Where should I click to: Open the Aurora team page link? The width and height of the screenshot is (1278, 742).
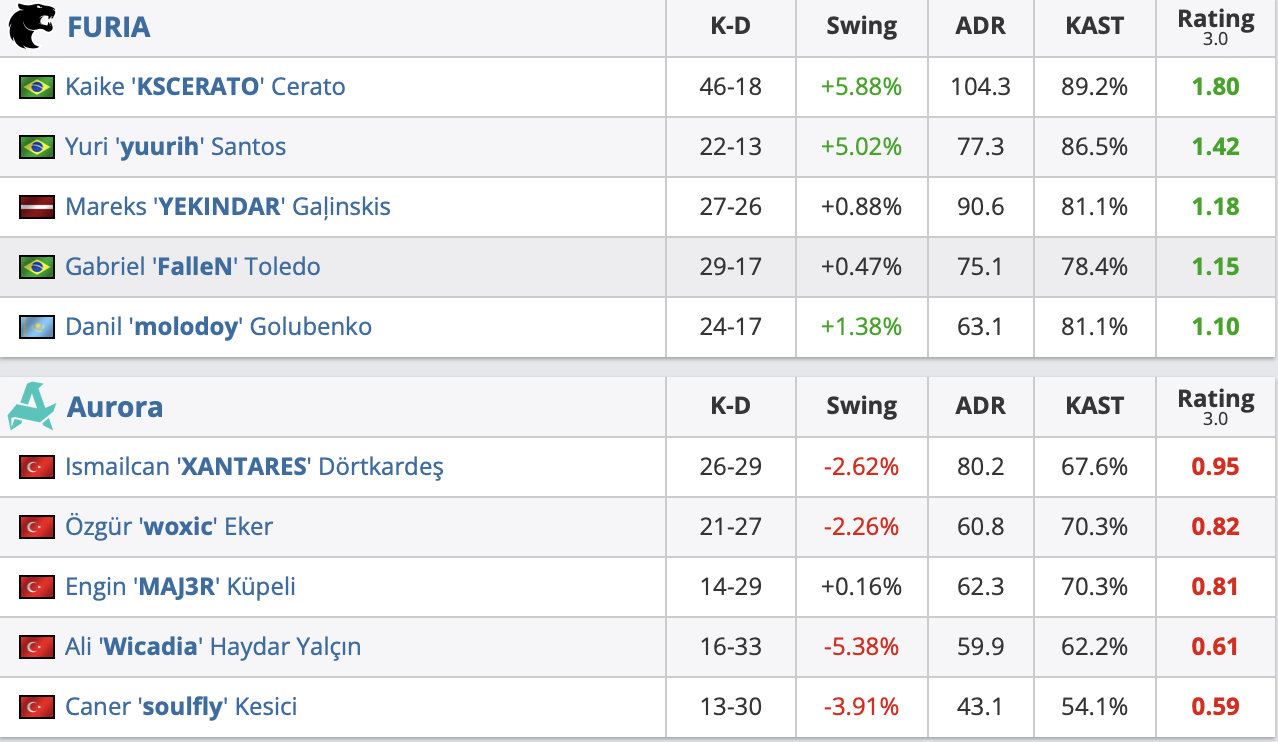(x=114, y=407)
